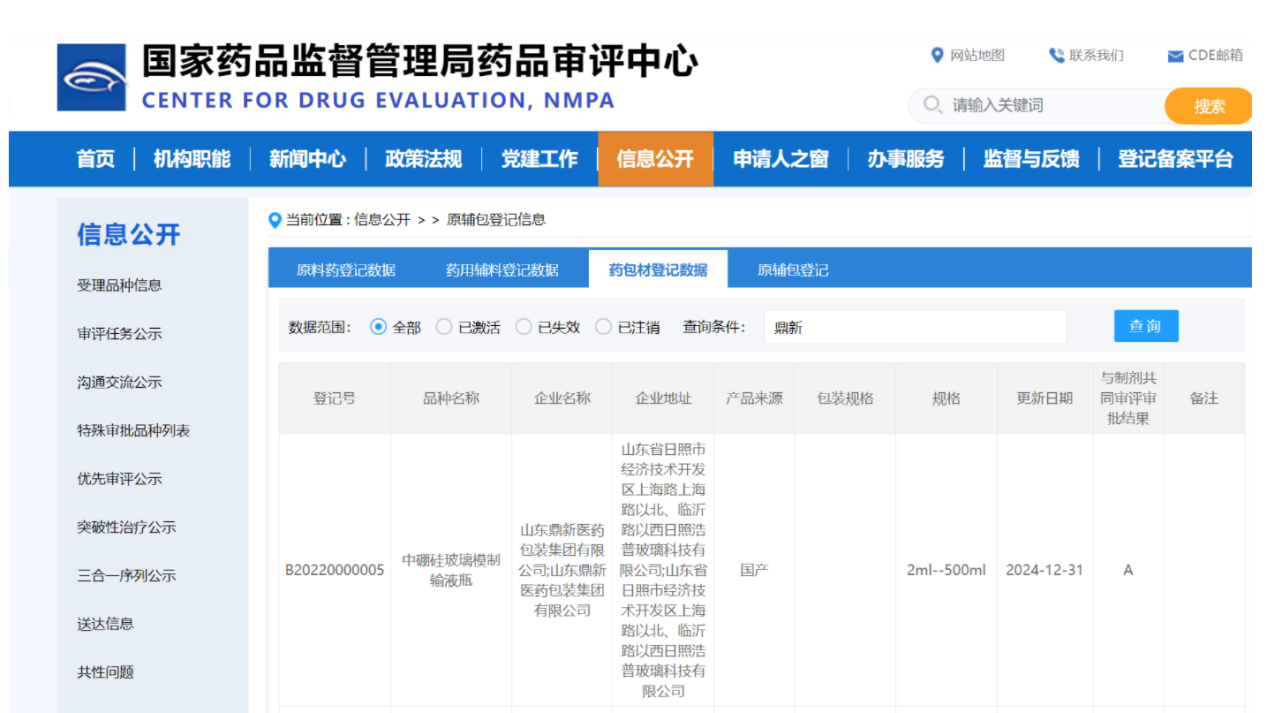This screenshot has width=1267, height=713.
Task: Open the 登记备案平台 navigation item
Action: [x=1176, y=159]
